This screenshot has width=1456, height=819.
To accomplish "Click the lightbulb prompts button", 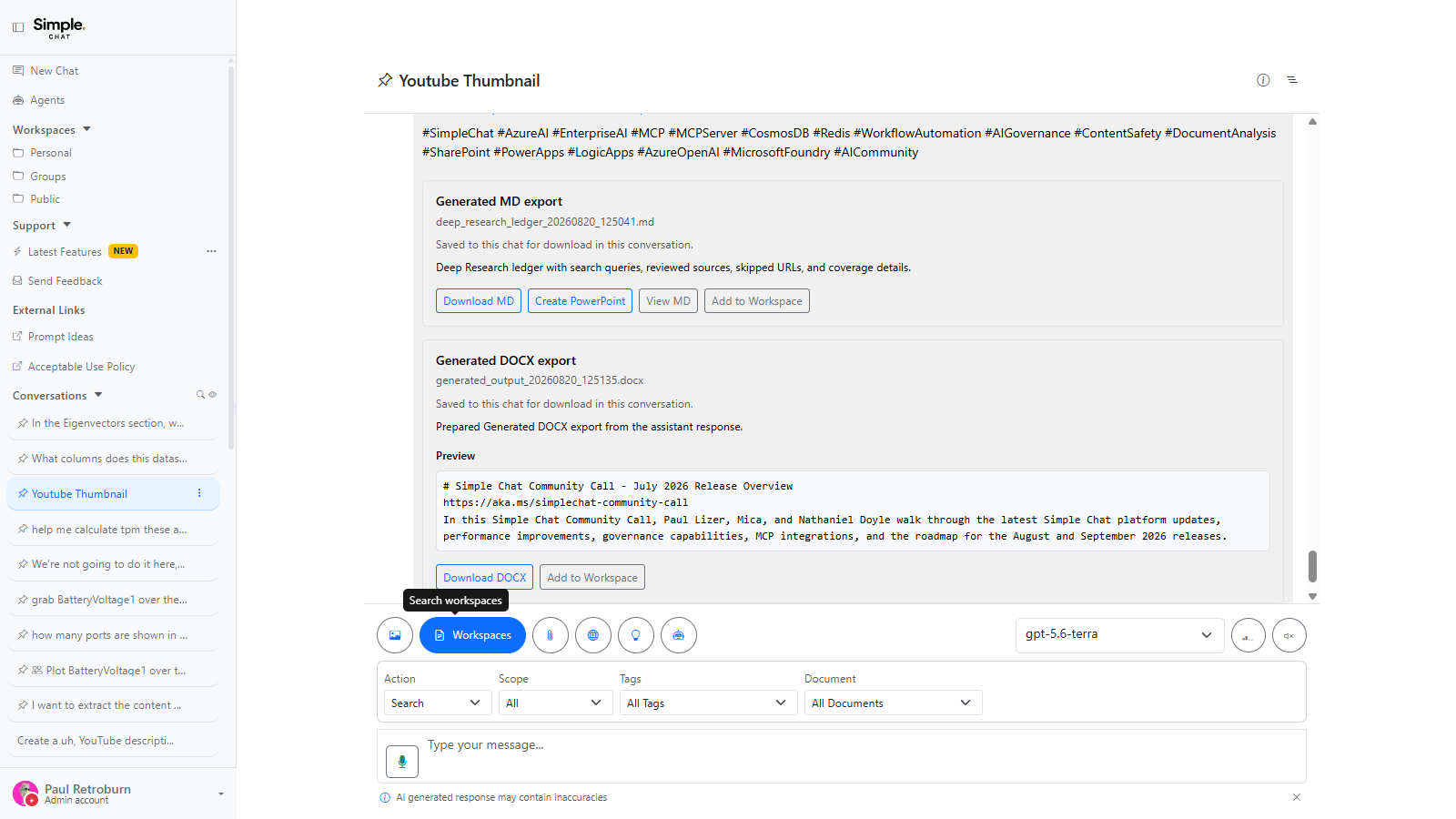I will click(636, 635).
